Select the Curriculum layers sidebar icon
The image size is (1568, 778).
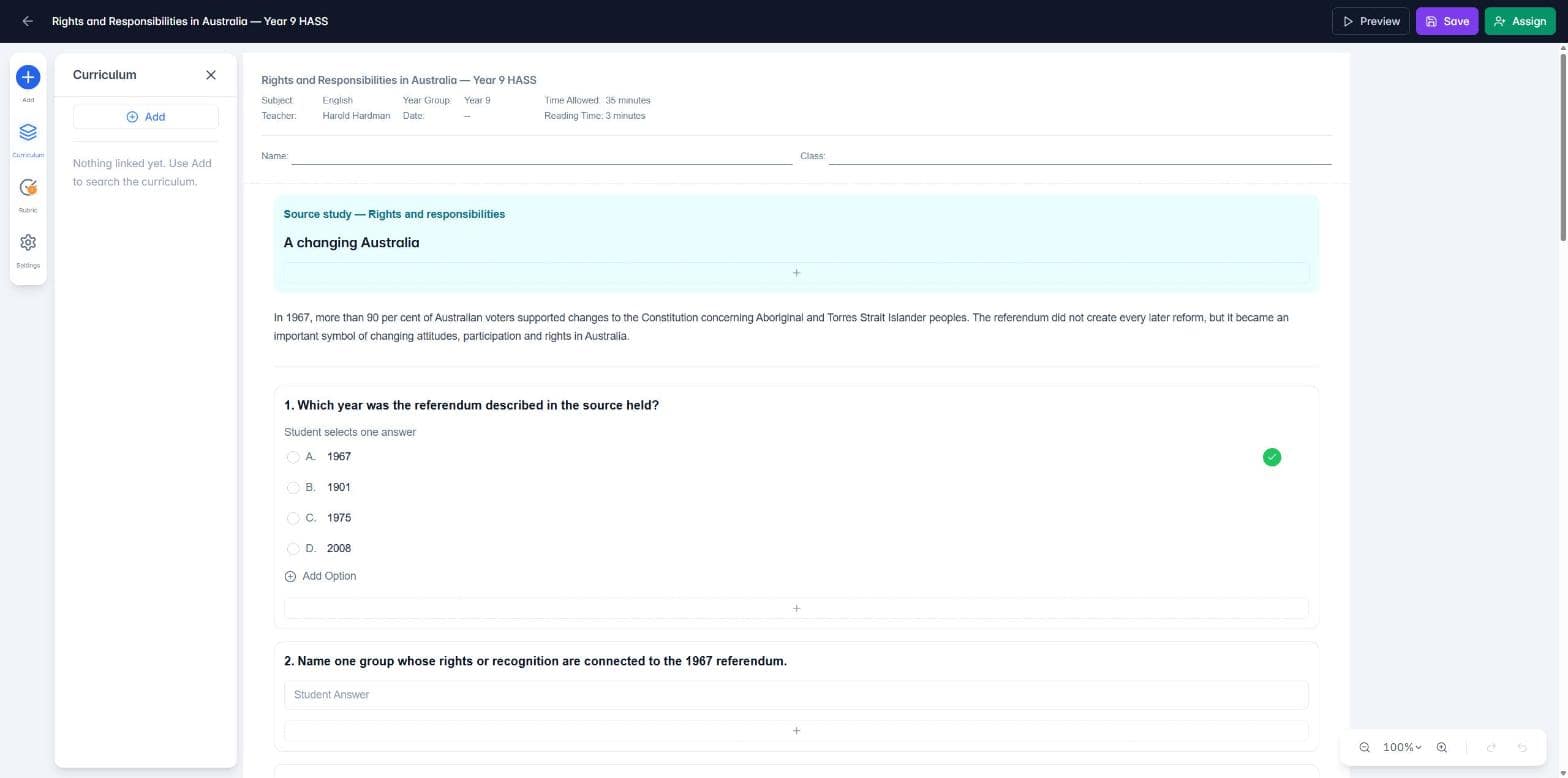pyautogui.click(x=28, y=132)
